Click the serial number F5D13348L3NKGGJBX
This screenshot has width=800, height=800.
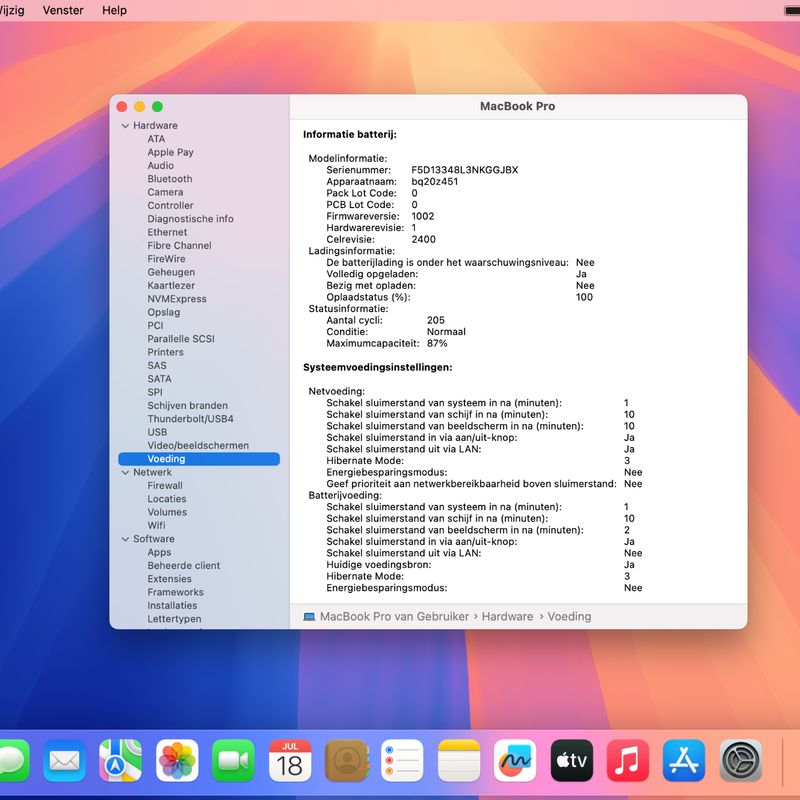pyautogui.click(x=465, y=170)
